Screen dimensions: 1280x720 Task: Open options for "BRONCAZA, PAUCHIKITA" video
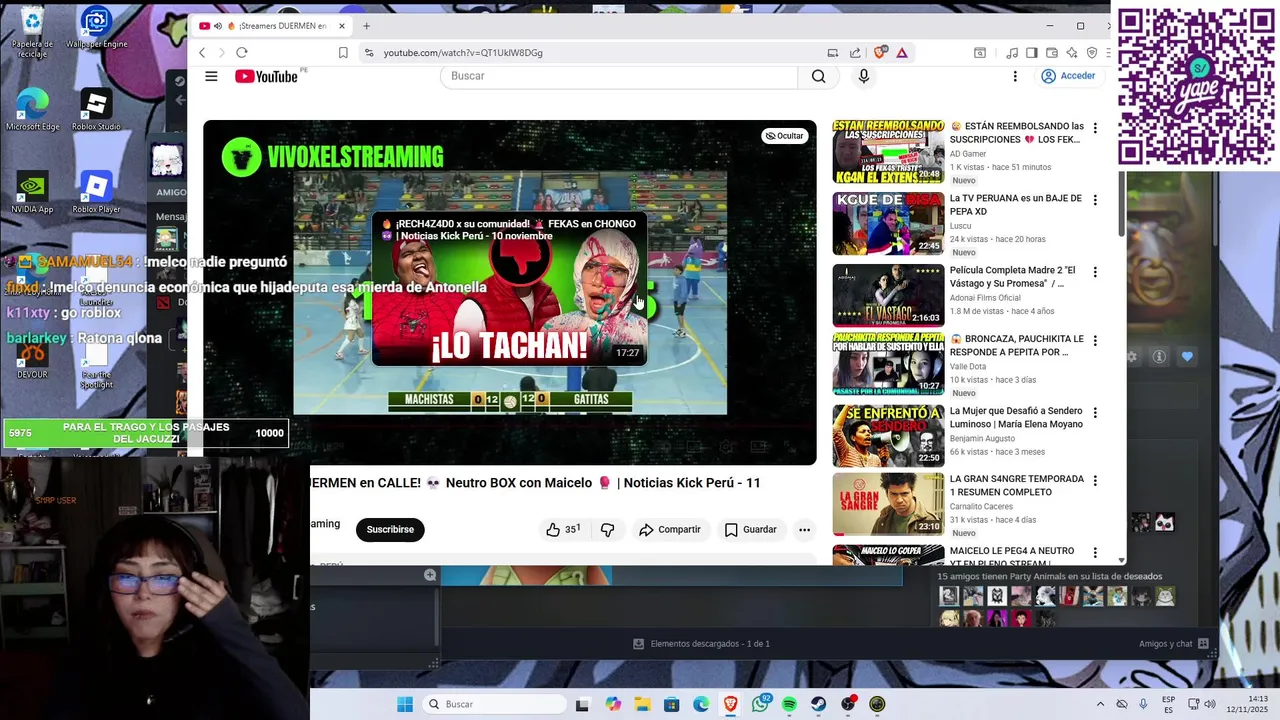coord(1095,340)
